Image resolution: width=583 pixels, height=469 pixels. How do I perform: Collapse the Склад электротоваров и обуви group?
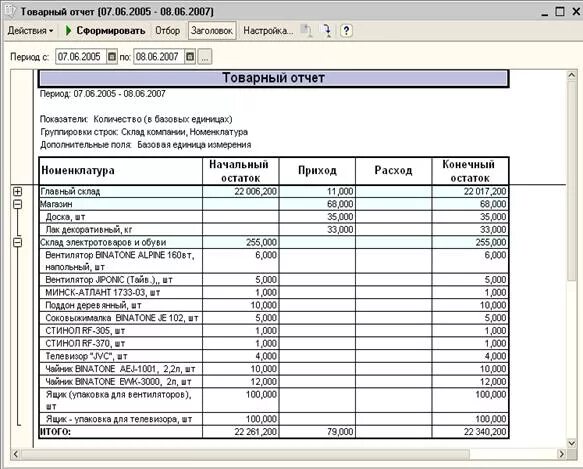point(17,242)
